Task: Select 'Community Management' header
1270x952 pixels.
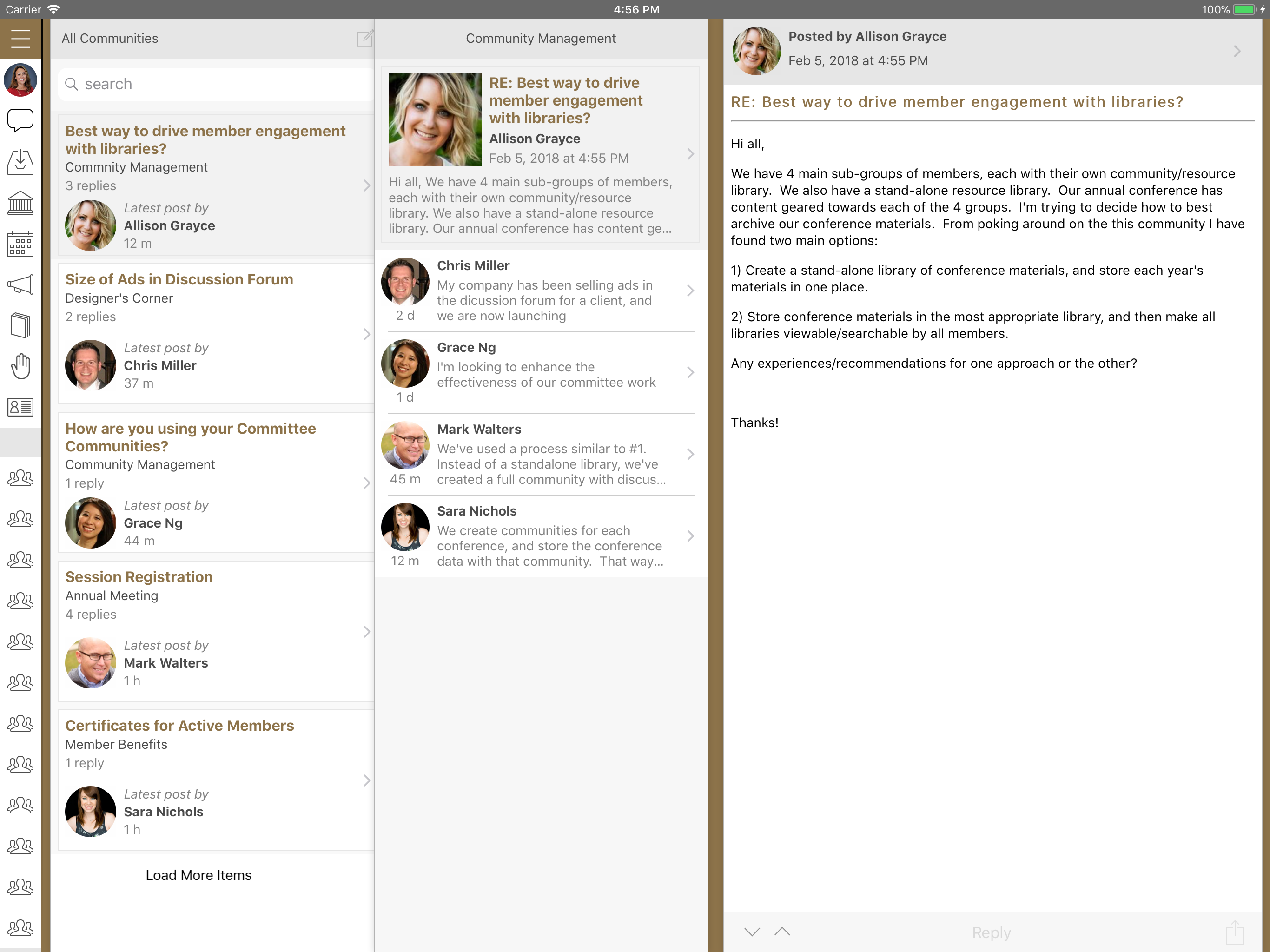Action: 541,39
